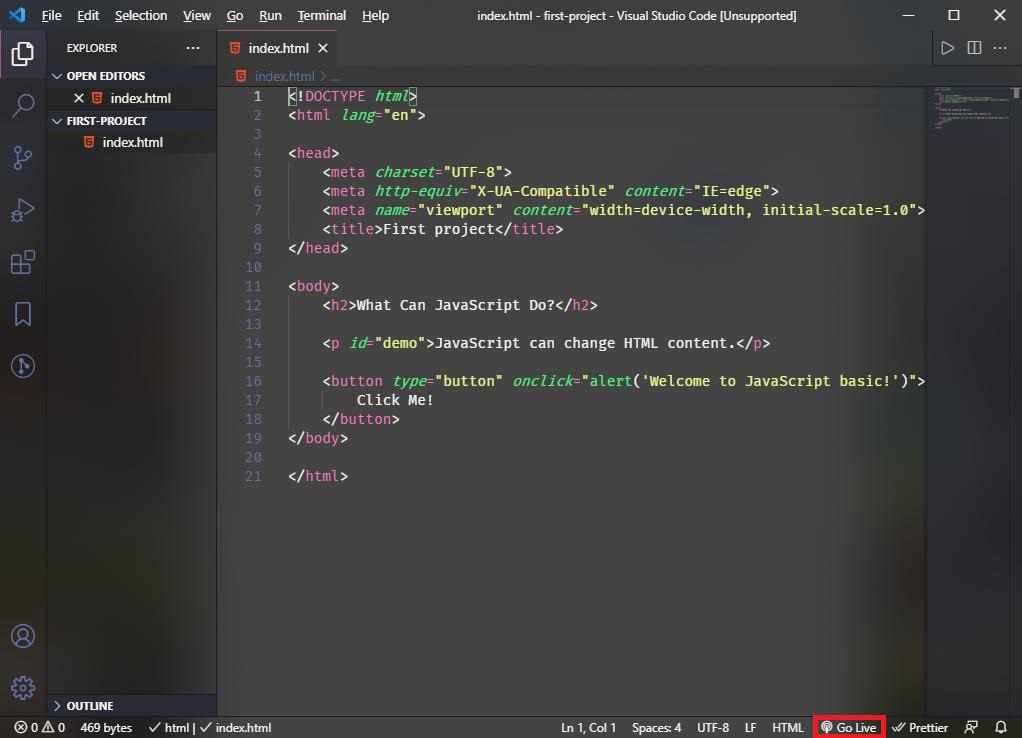This screenshot has height=738, width=1022.
Task: Run the file using the play button top right
Action: tap(947, 47)
